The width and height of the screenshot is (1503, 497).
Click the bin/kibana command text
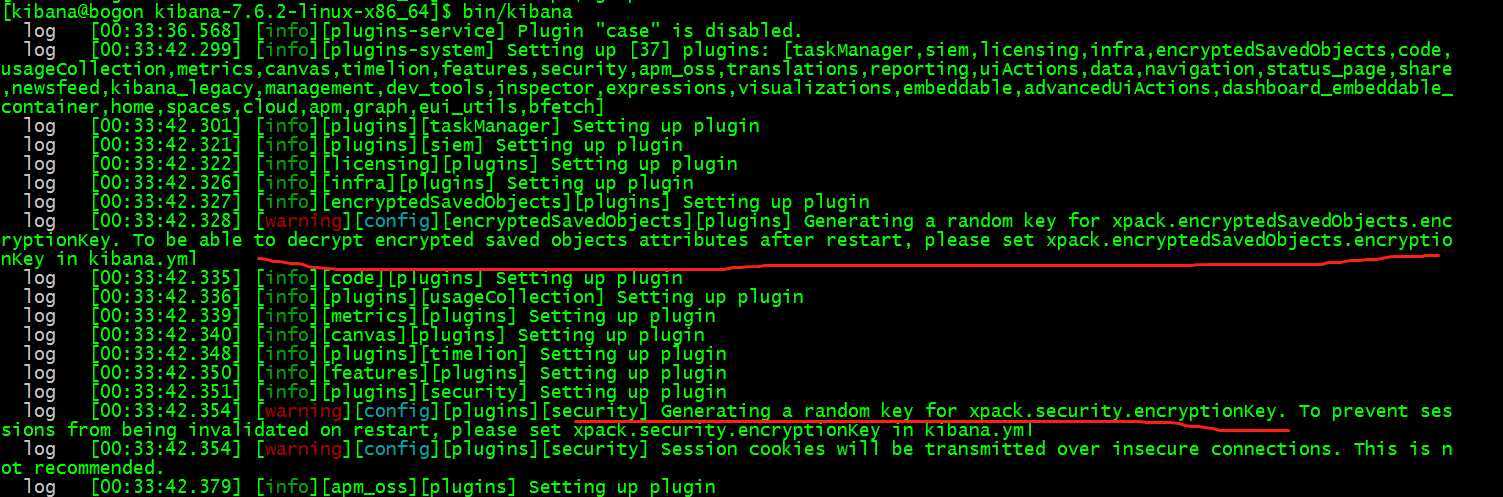518,12
